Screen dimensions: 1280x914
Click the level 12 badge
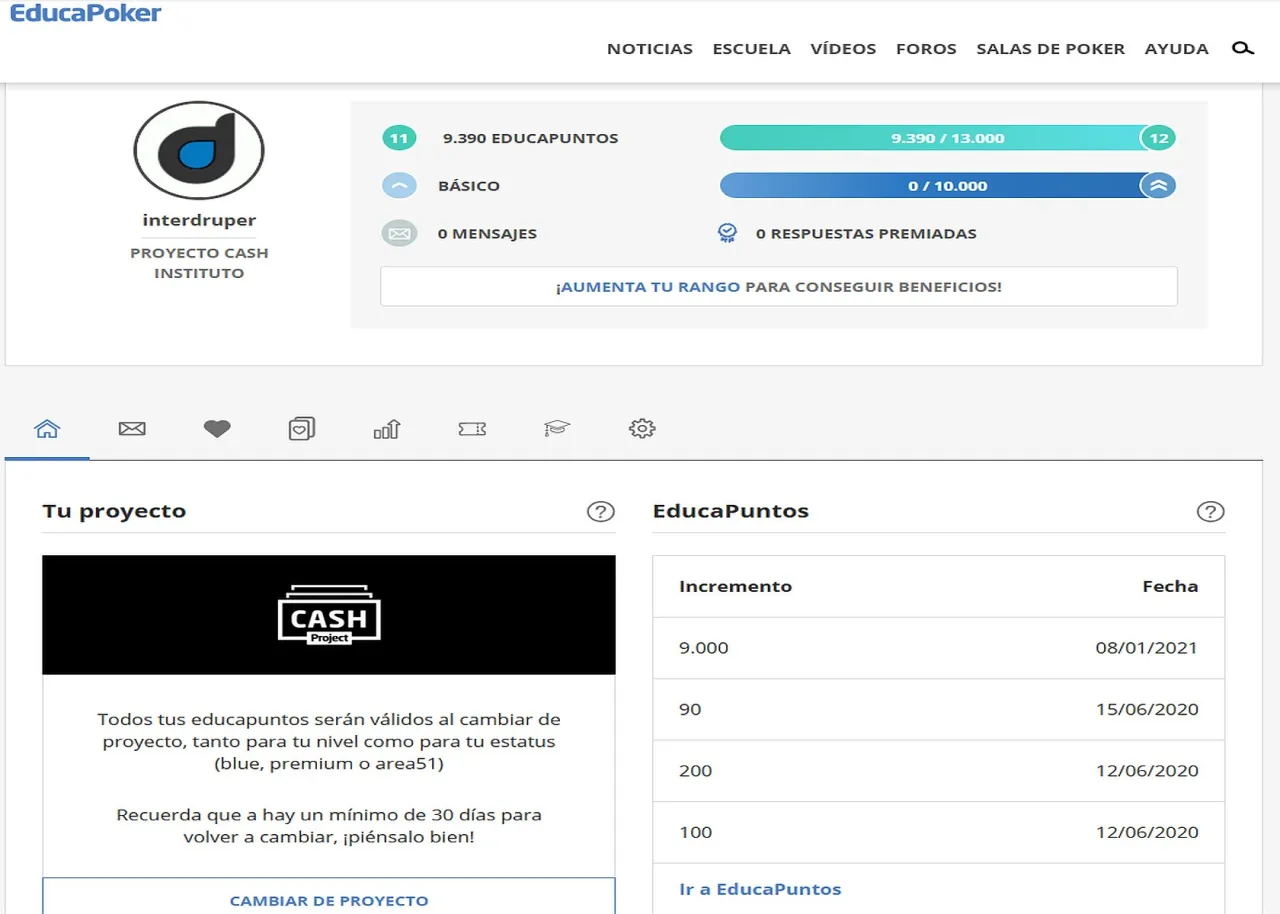pyautogui.click(x=1158, y=138)
